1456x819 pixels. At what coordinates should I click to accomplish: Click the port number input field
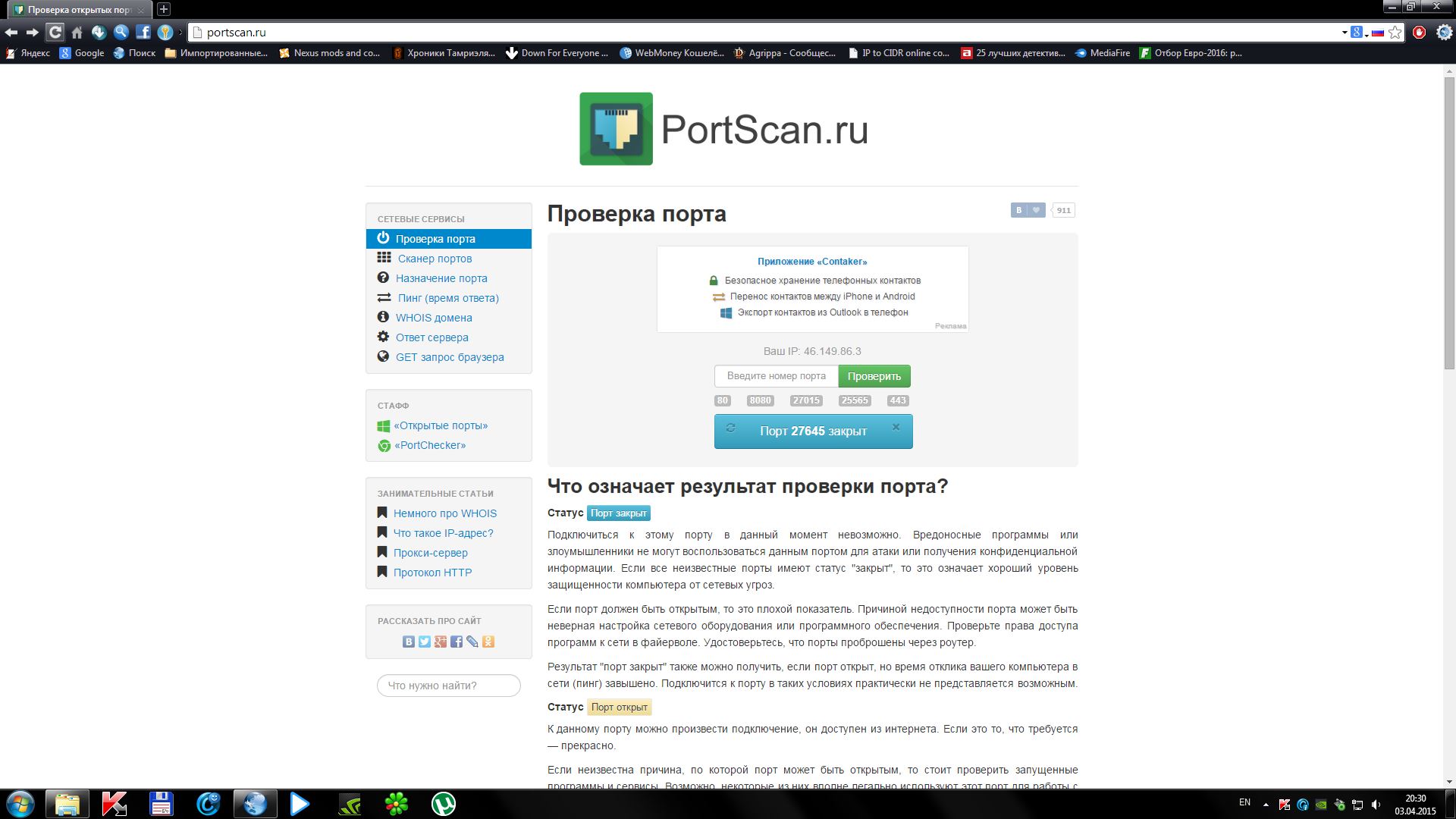pyautogui.click(x=776, y=376)
